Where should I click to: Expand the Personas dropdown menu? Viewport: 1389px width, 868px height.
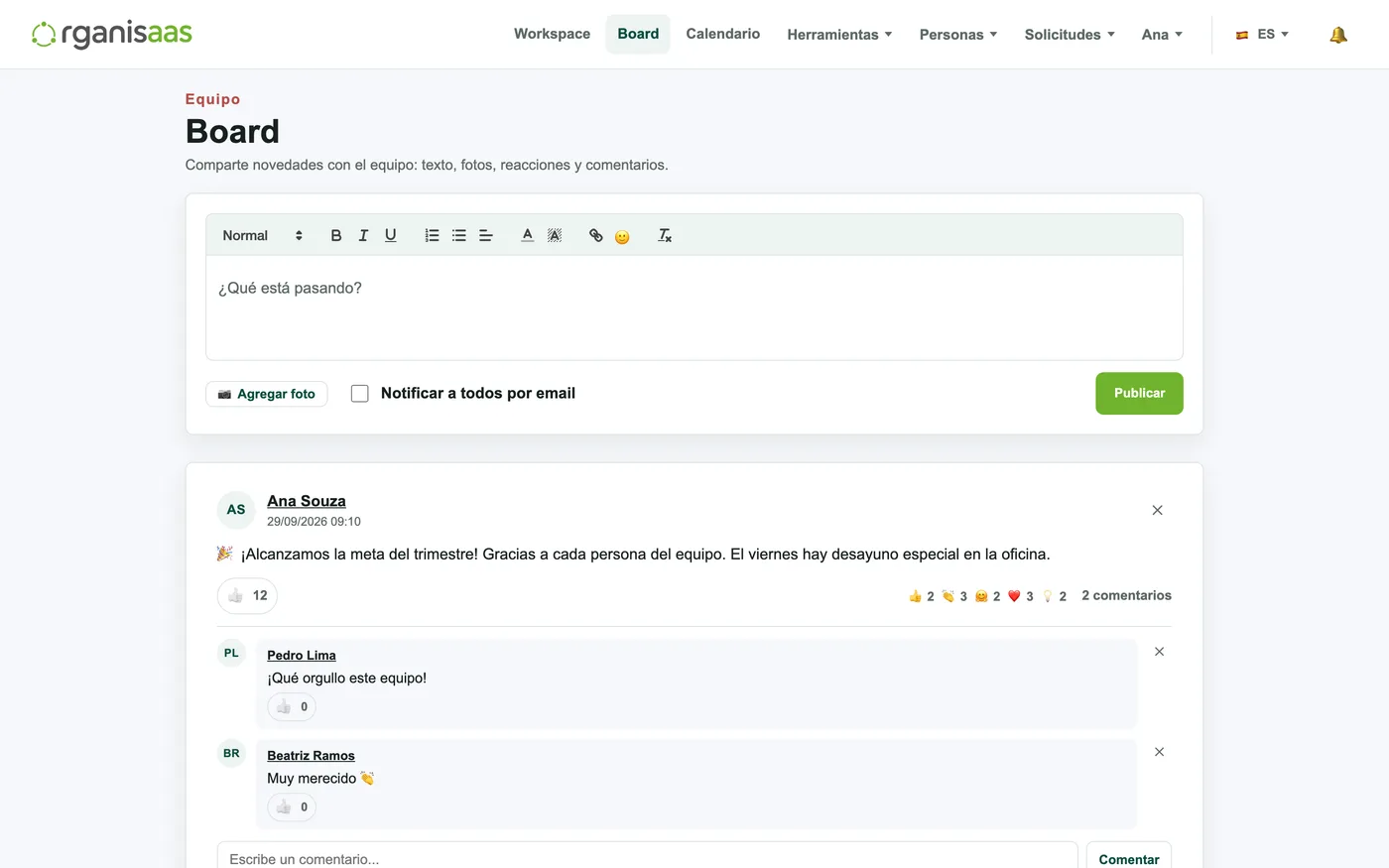coord(958,35)
